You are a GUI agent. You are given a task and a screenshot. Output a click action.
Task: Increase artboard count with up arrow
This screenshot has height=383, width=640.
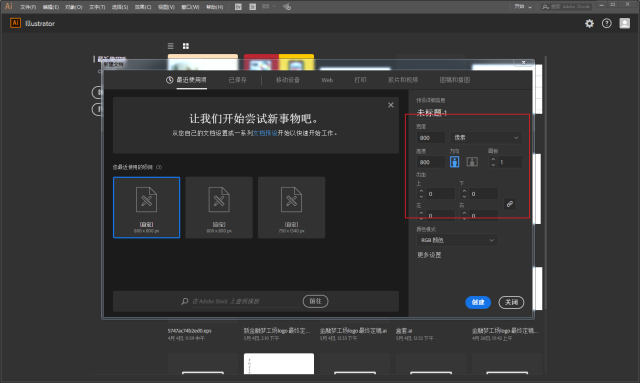[x=493, y=159]
